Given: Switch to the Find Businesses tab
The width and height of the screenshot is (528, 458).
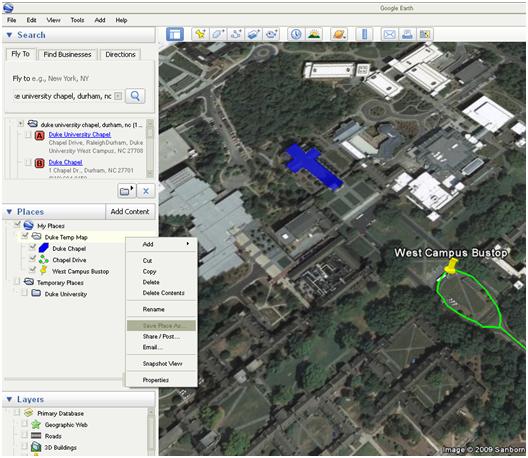Looking at the screenshot, I should tap(67, 55).
